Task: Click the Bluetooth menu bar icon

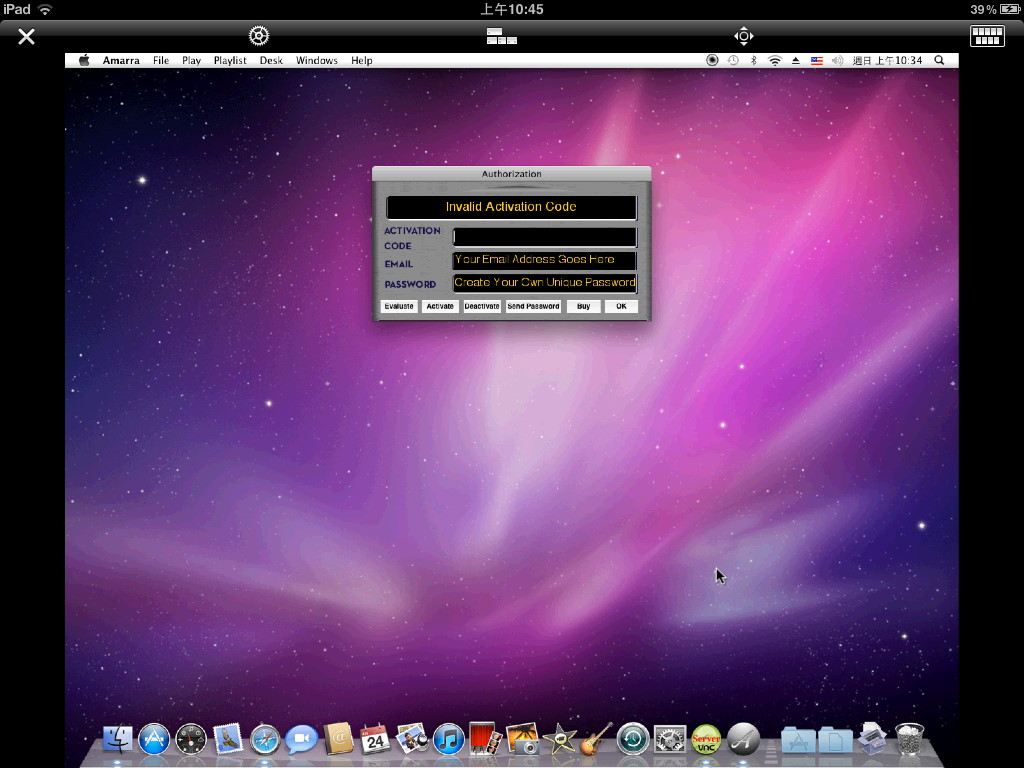Action: [x=754, y=60]
